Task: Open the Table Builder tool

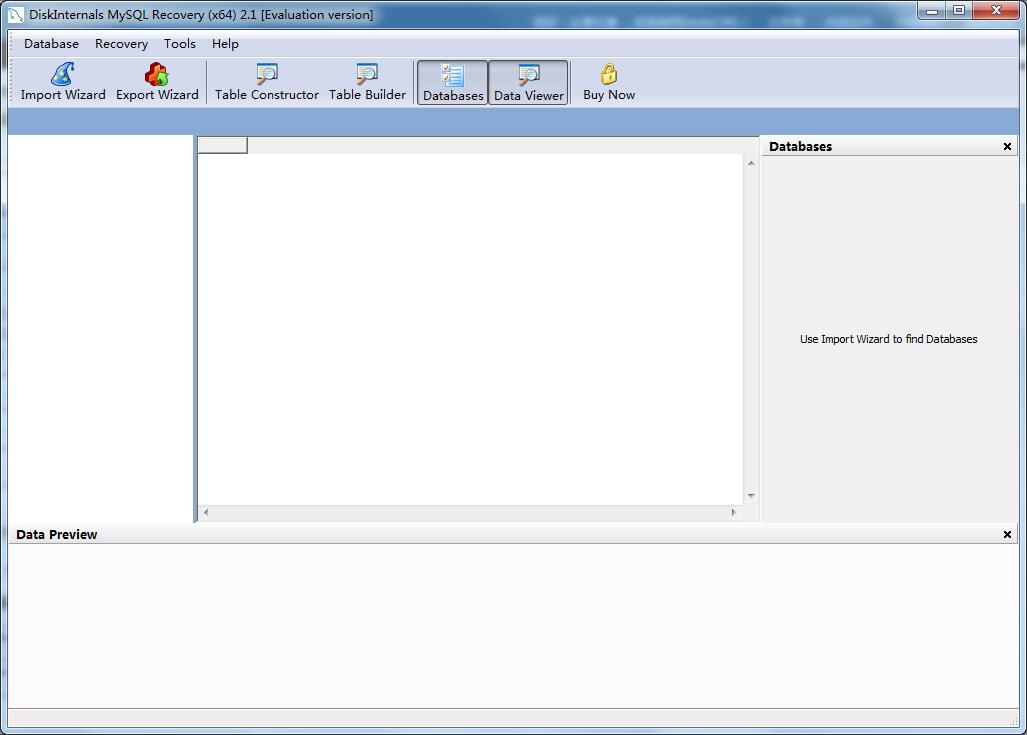Action: pos(367,82)
